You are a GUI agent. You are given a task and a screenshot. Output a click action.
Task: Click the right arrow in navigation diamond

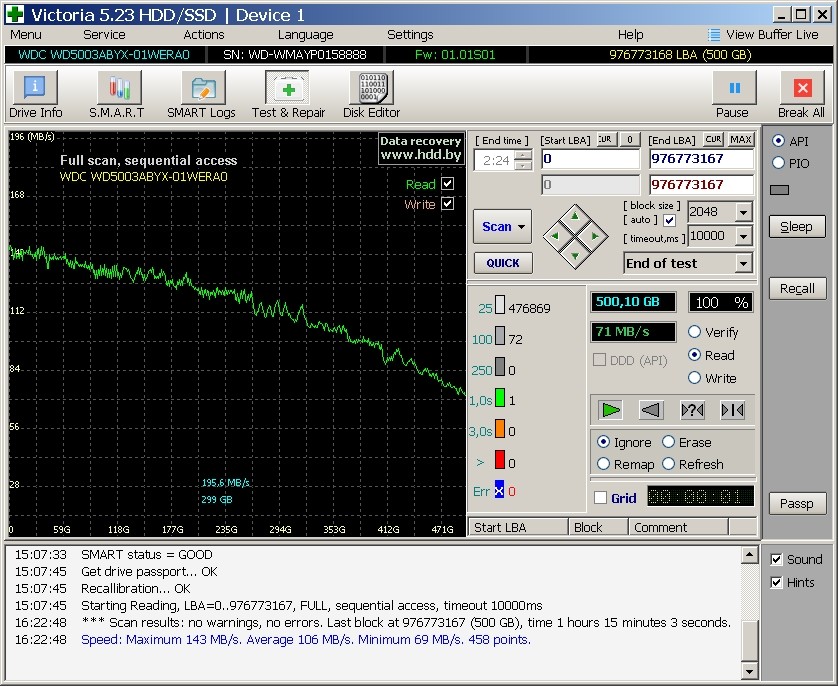(x=595, y=236)
